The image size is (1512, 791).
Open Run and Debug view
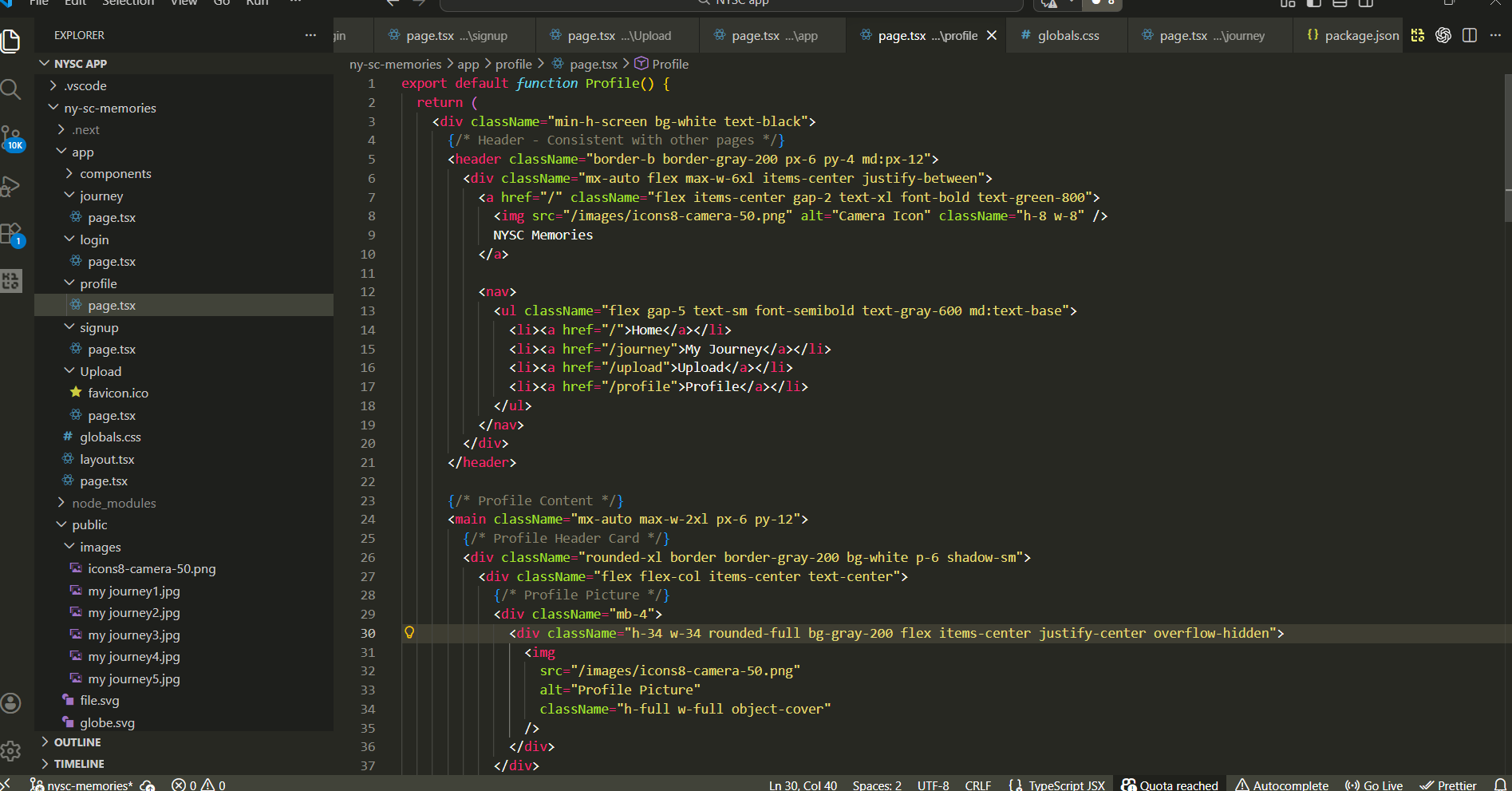click(x=11, y=186)
